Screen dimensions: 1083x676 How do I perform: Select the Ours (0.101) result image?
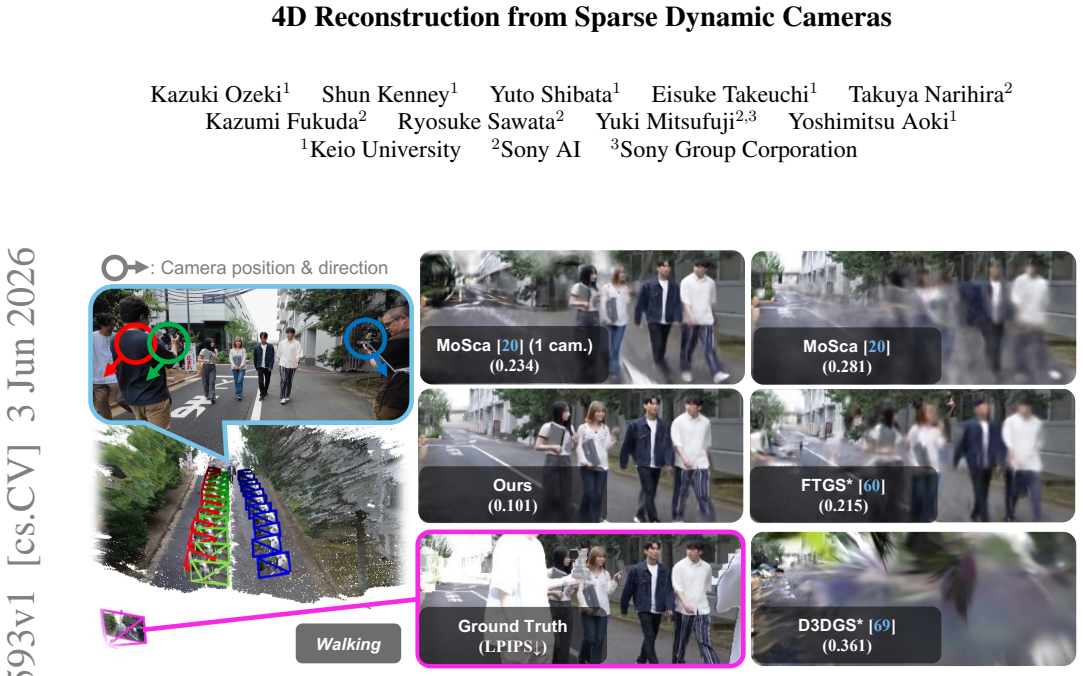click(x=581, y=456)
